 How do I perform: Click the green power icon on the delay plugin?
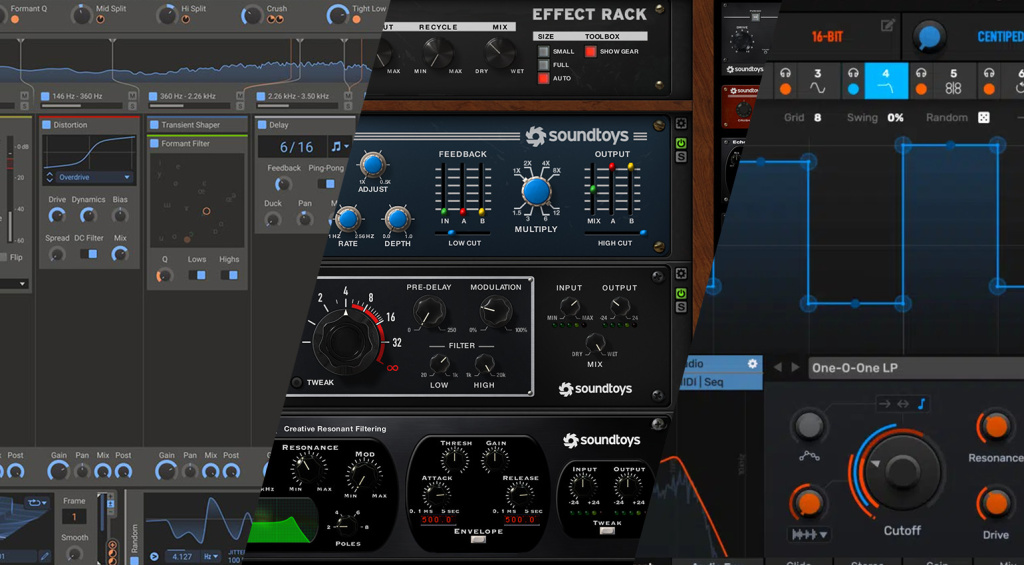(x=681, y=143)
